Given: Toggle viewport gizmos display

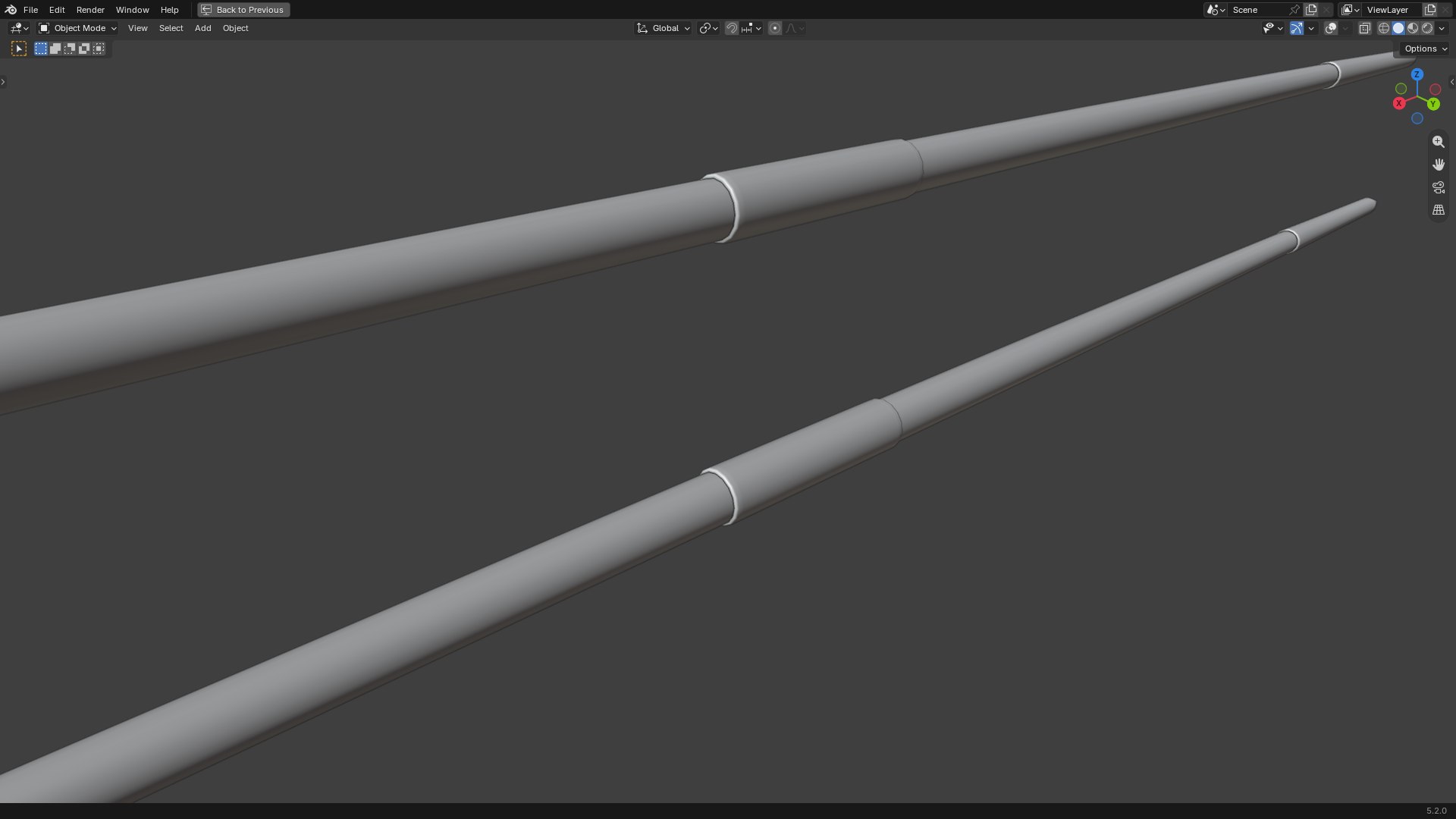Looking at the screenshot, I should pyautogui.click(x=1297, y=28).
